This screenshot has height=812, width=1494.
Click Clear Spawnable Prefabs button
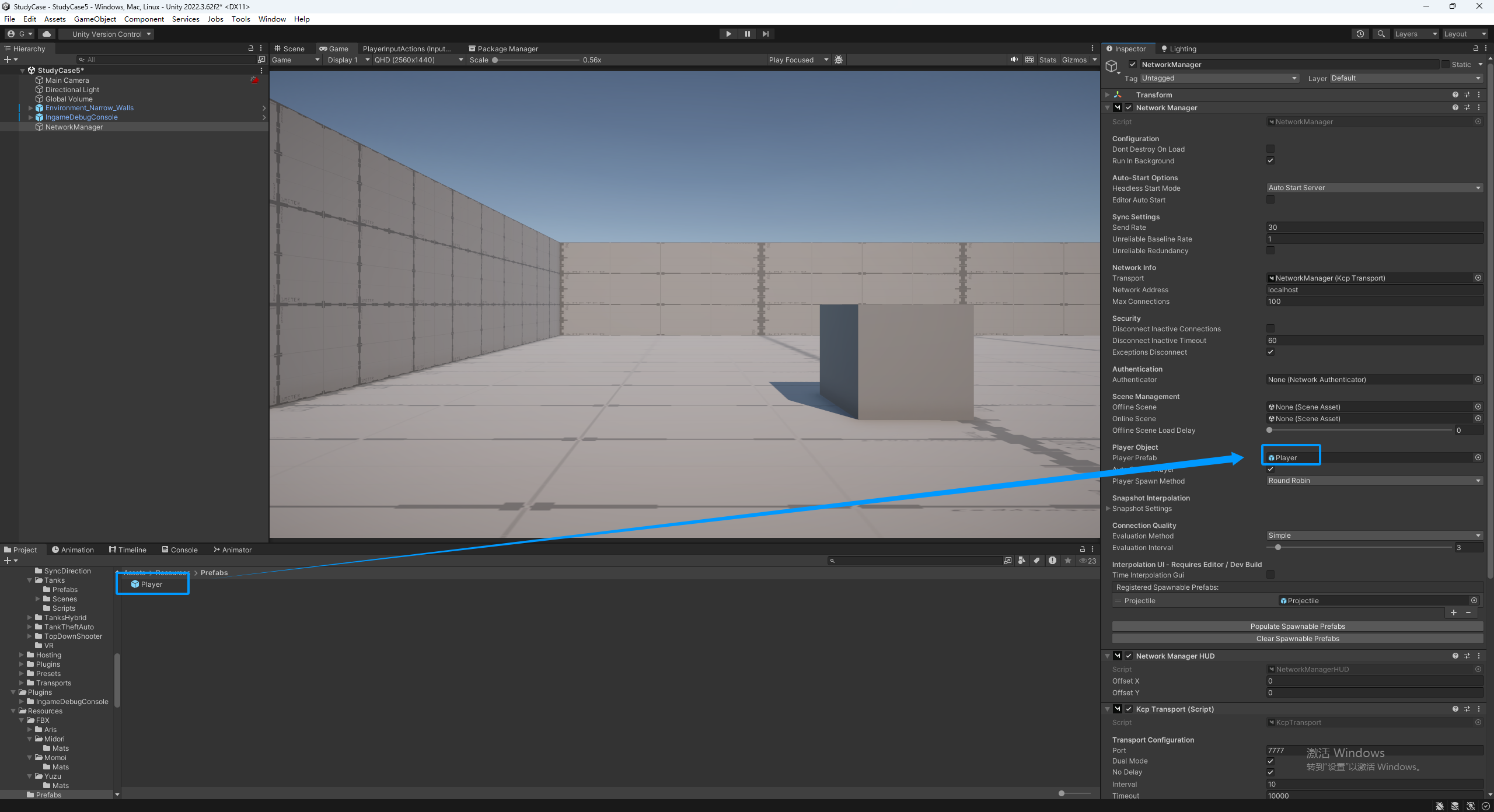point(1297,639)
